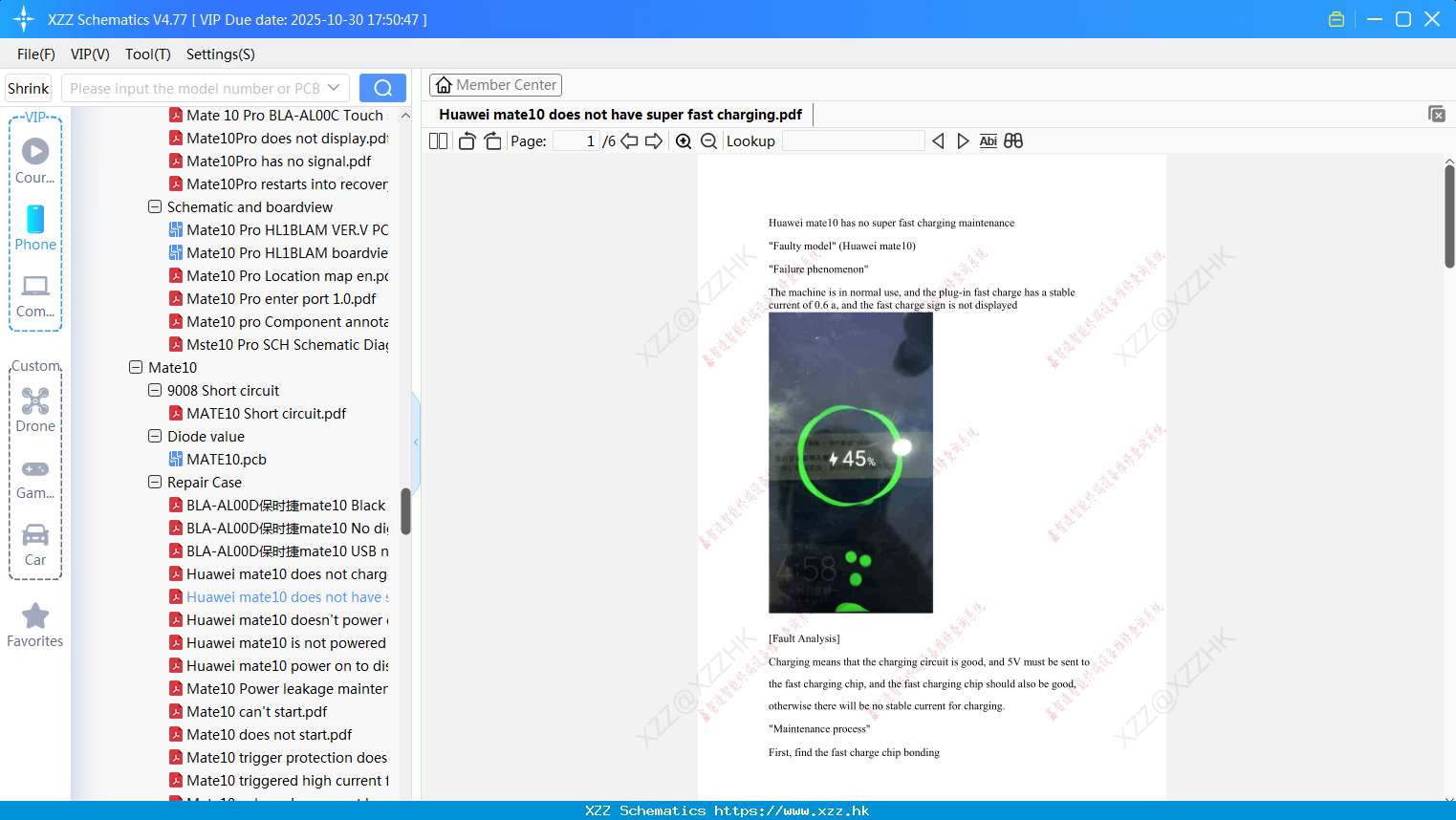Find the next lookup match
The width and height of the screenshot is (1456, 820).
pyautogui.click(x=963, y=141)
